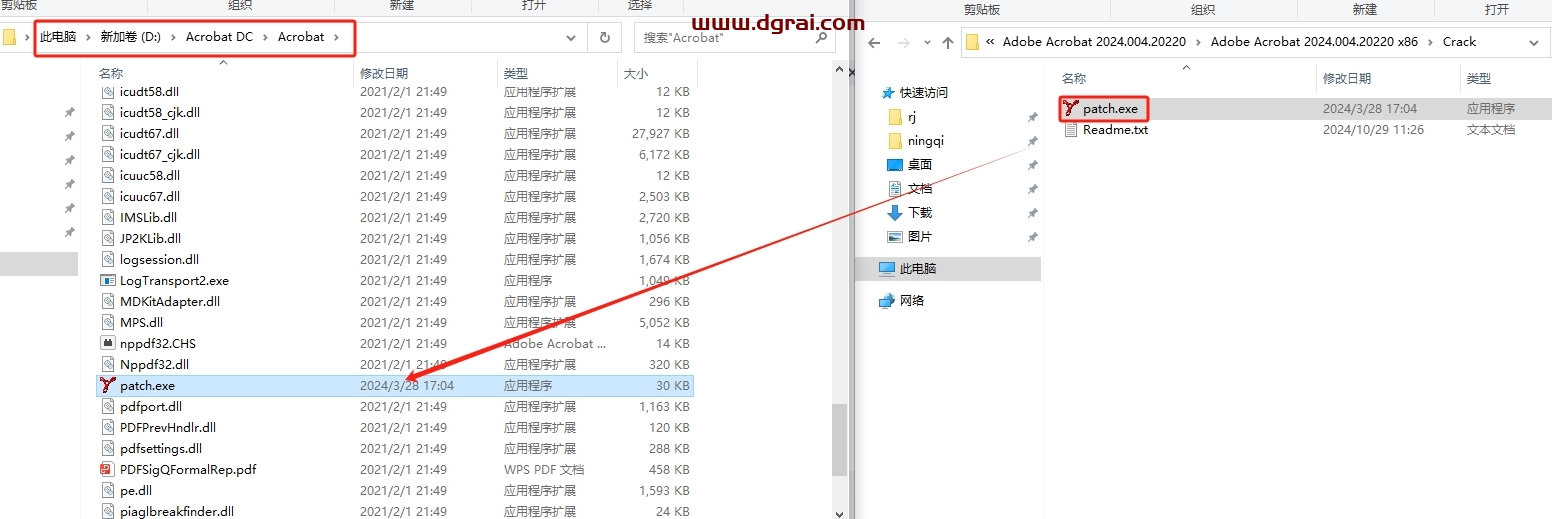Select icuuc67.dll row
The width and height of the screenshot is (1552, 519).
(395, 196)
